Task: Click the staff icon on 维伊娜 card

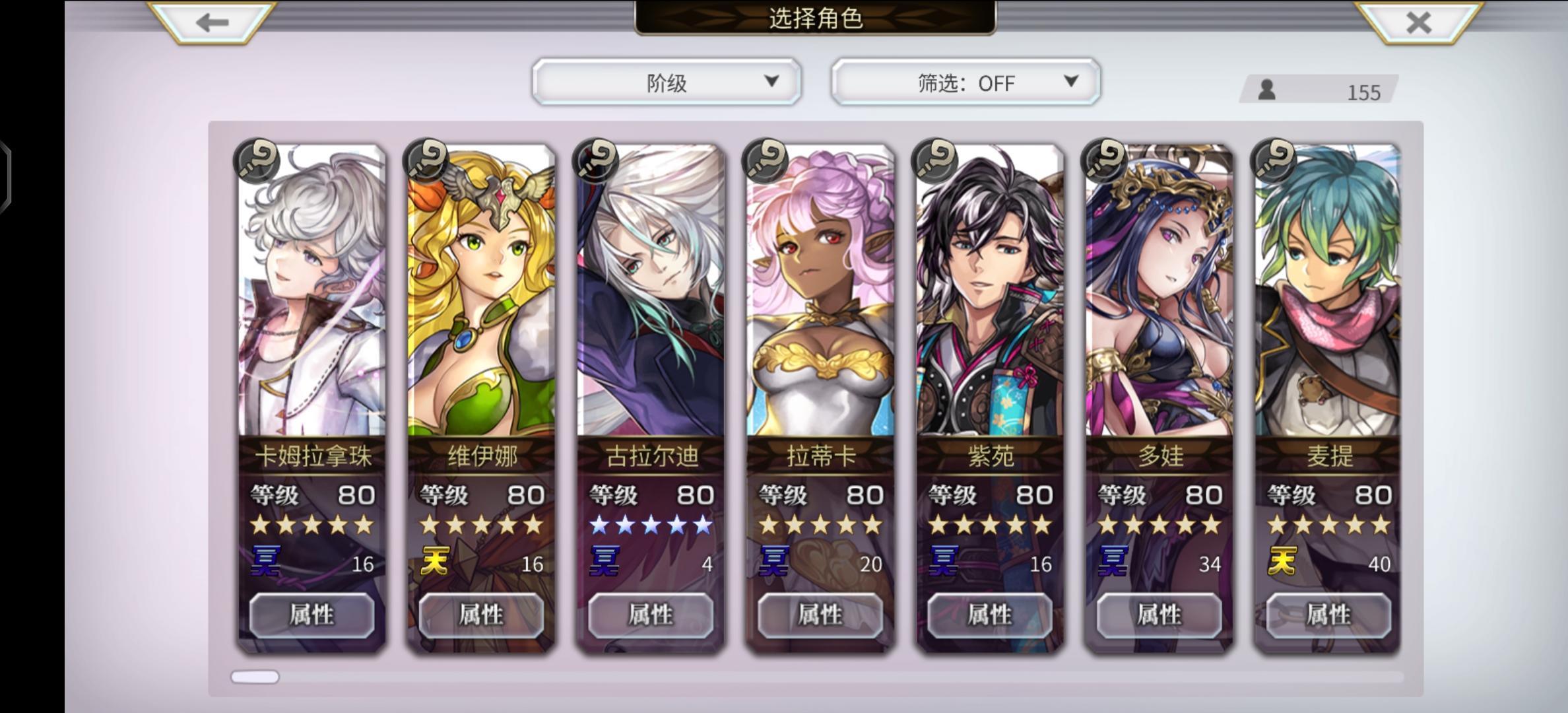Action: tap(426, 160)
